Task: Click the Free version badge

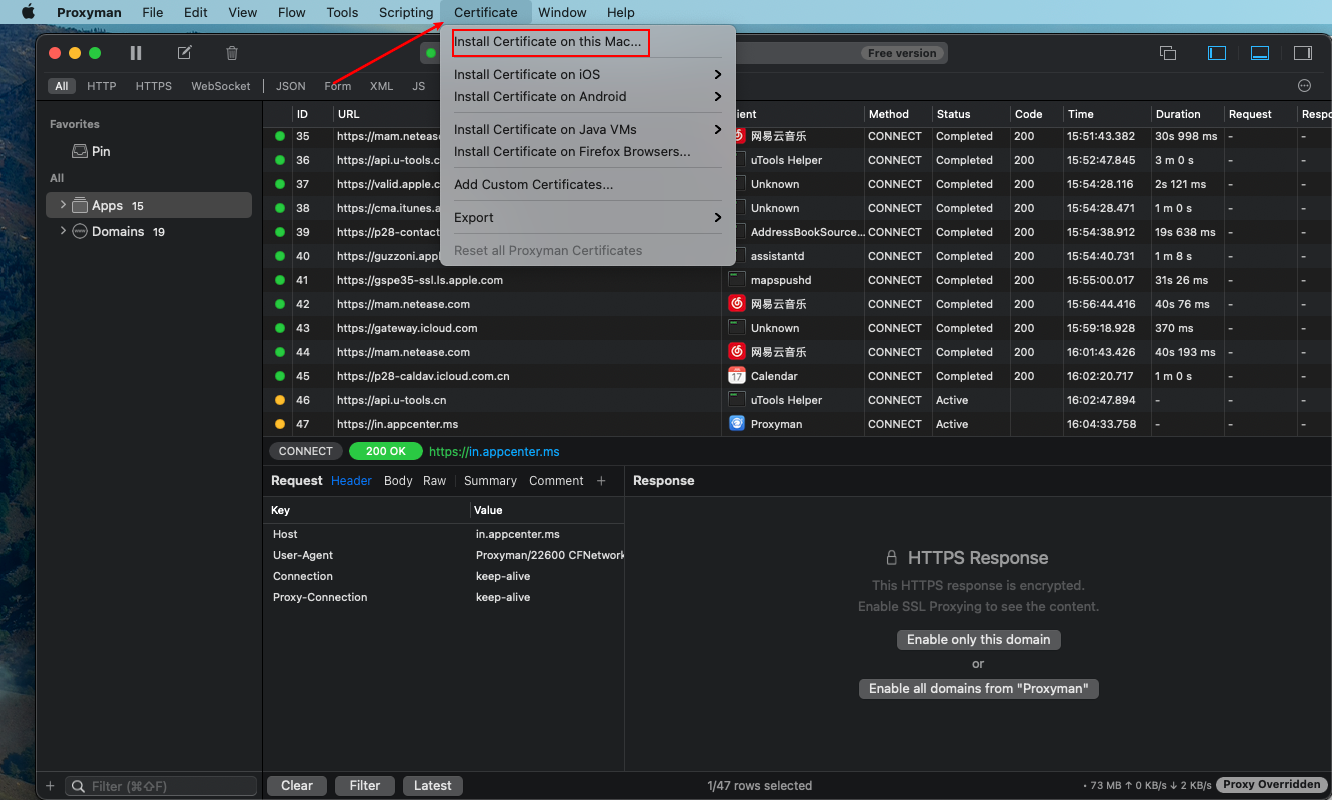Action: pyautogui.click(x=902, y=53)
